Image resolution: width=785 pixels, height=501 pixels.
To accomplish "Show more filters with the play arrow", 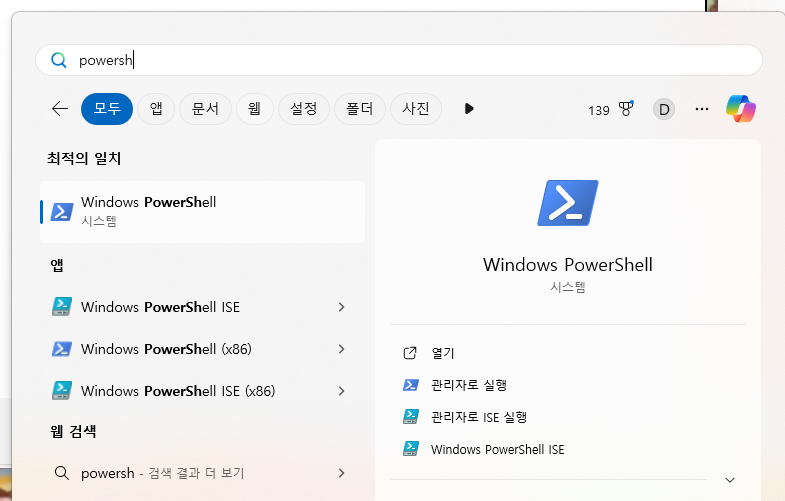I will 469,109.
